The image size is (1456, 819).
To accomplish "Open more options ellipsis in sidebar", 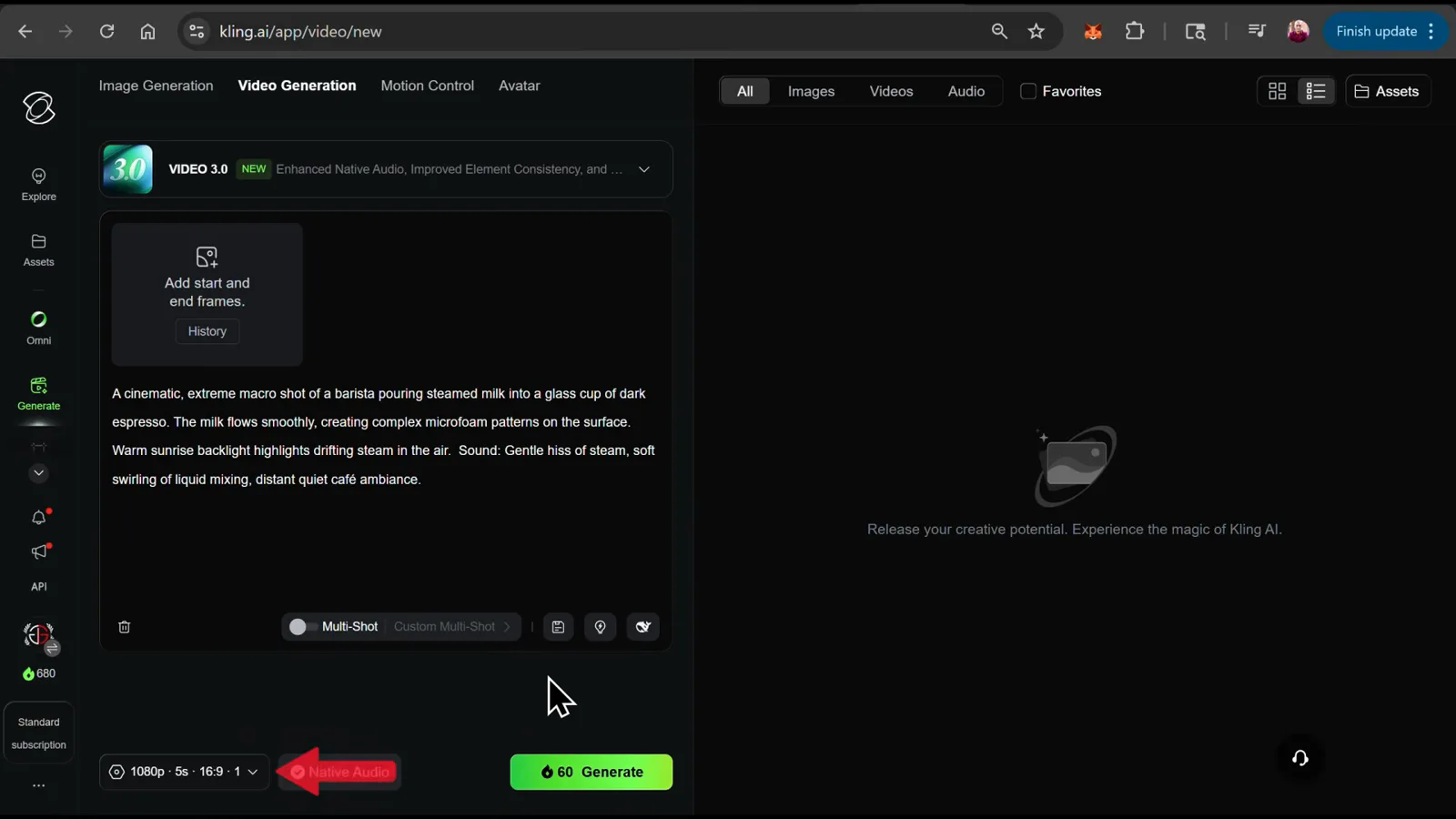I will 38,785.
